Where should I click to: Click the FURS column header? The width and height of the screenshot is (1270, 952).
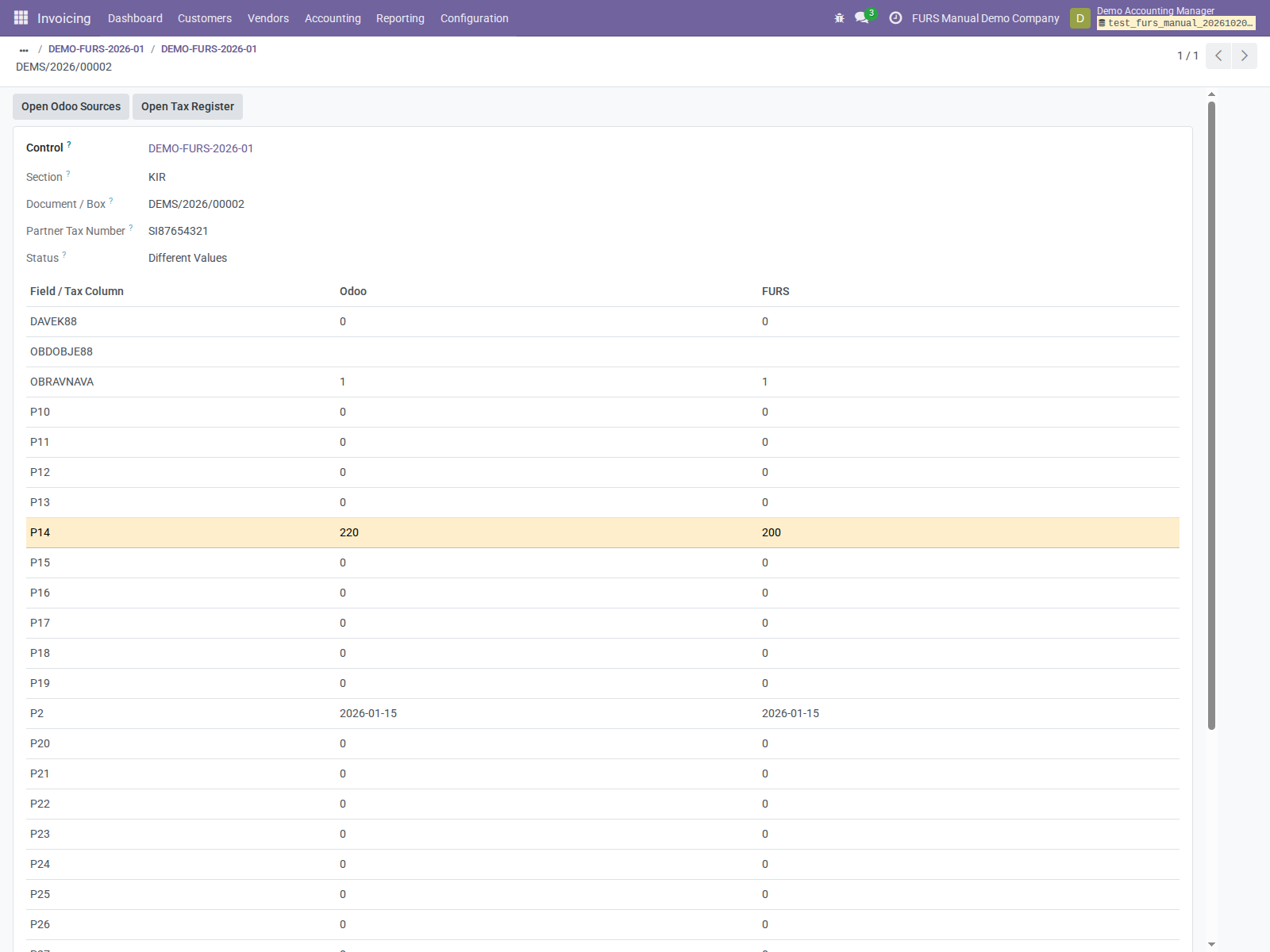775,291
